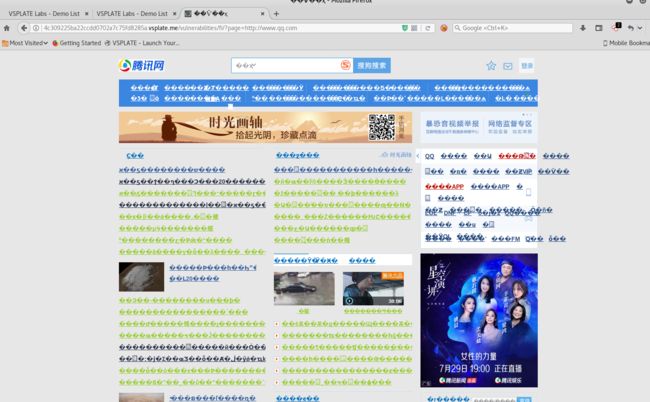Switch to first VSPLATE Labs - Demo List tab
This screenshot has height=402, width=650.
click(44, 14)
